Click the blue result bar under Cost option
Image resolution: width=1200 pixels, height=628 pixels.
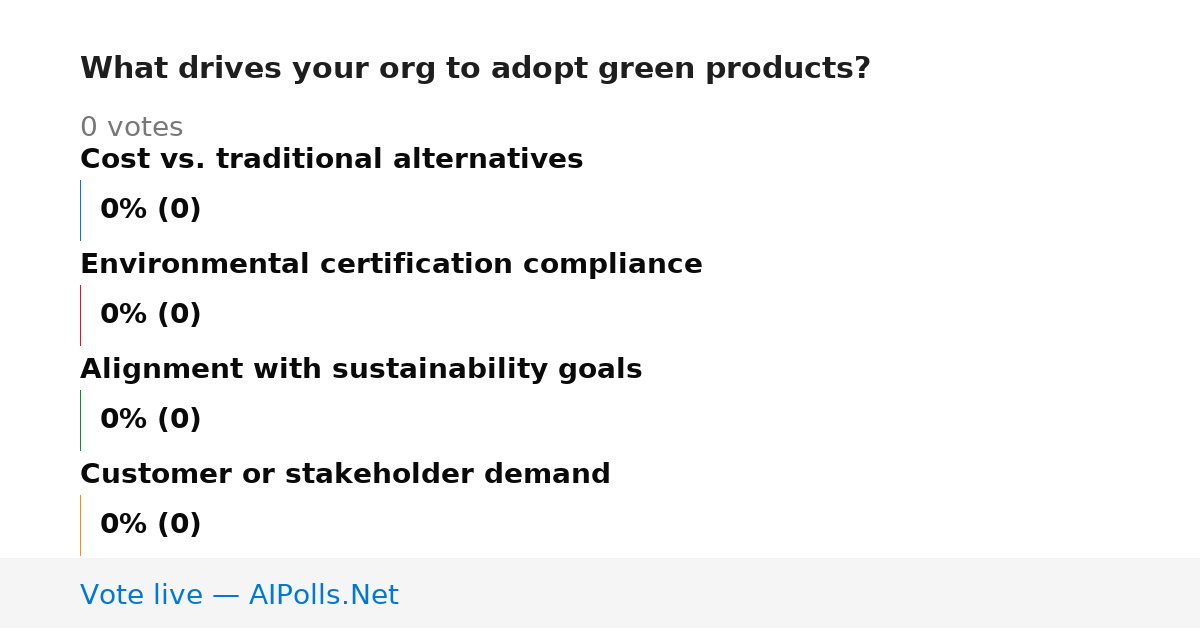[80, 210]
